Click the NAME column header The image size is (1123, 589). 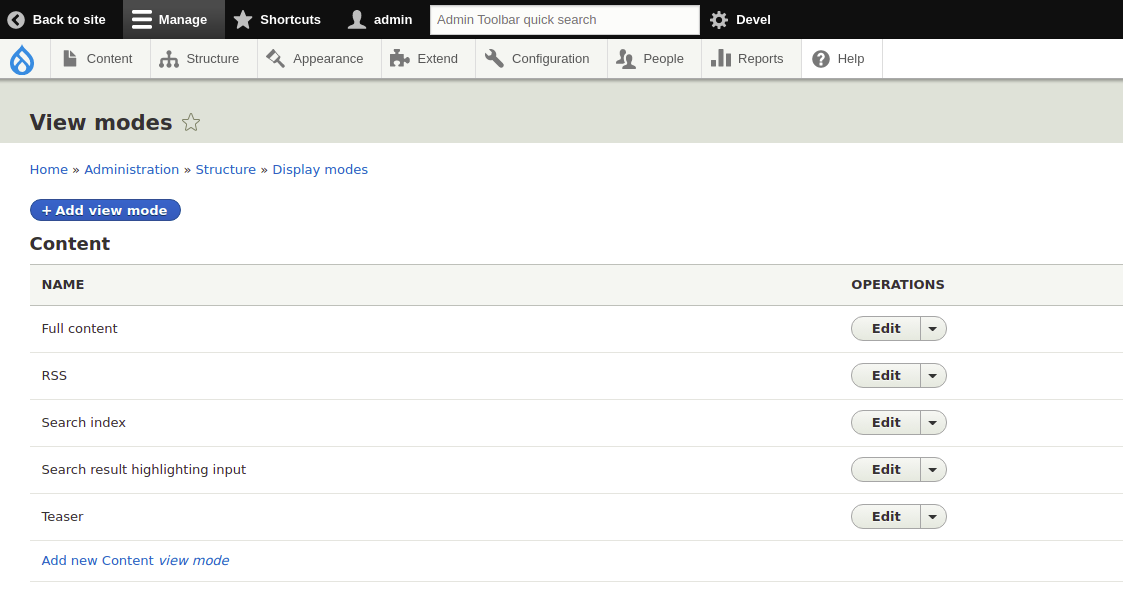[63, 284]
